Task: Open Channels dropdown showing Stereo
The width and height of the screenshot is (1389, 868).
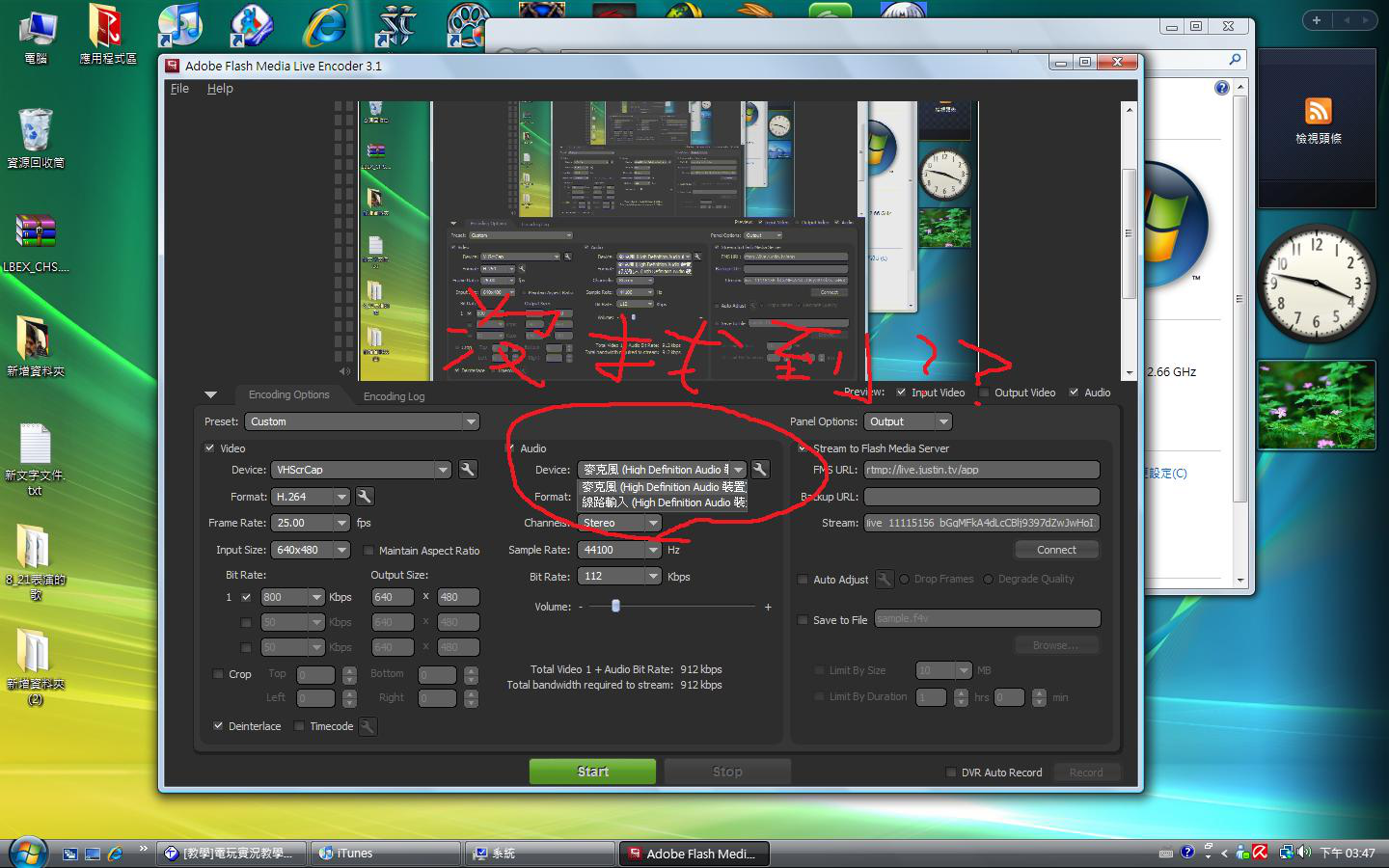Action: click(x=619, y=523)
